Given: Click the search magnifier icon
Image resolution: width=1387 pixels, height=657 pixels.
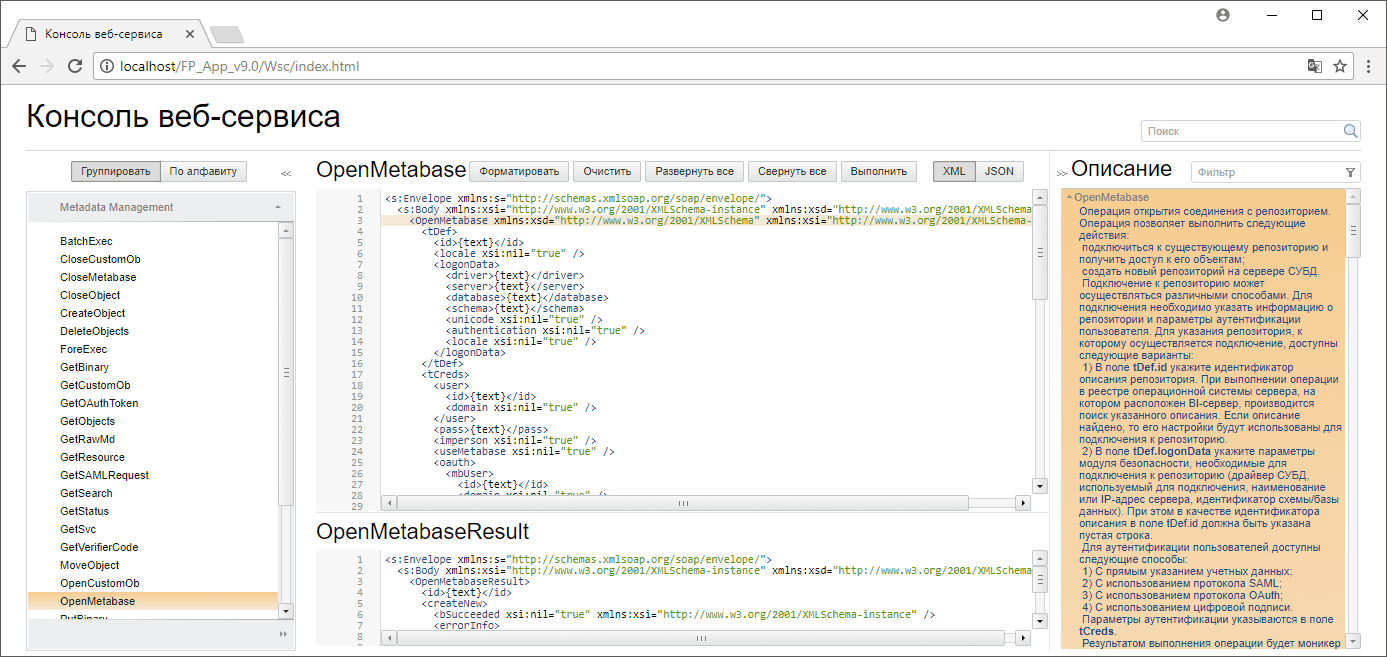Looking at the screenshot, I should (x=1350, y=131).
